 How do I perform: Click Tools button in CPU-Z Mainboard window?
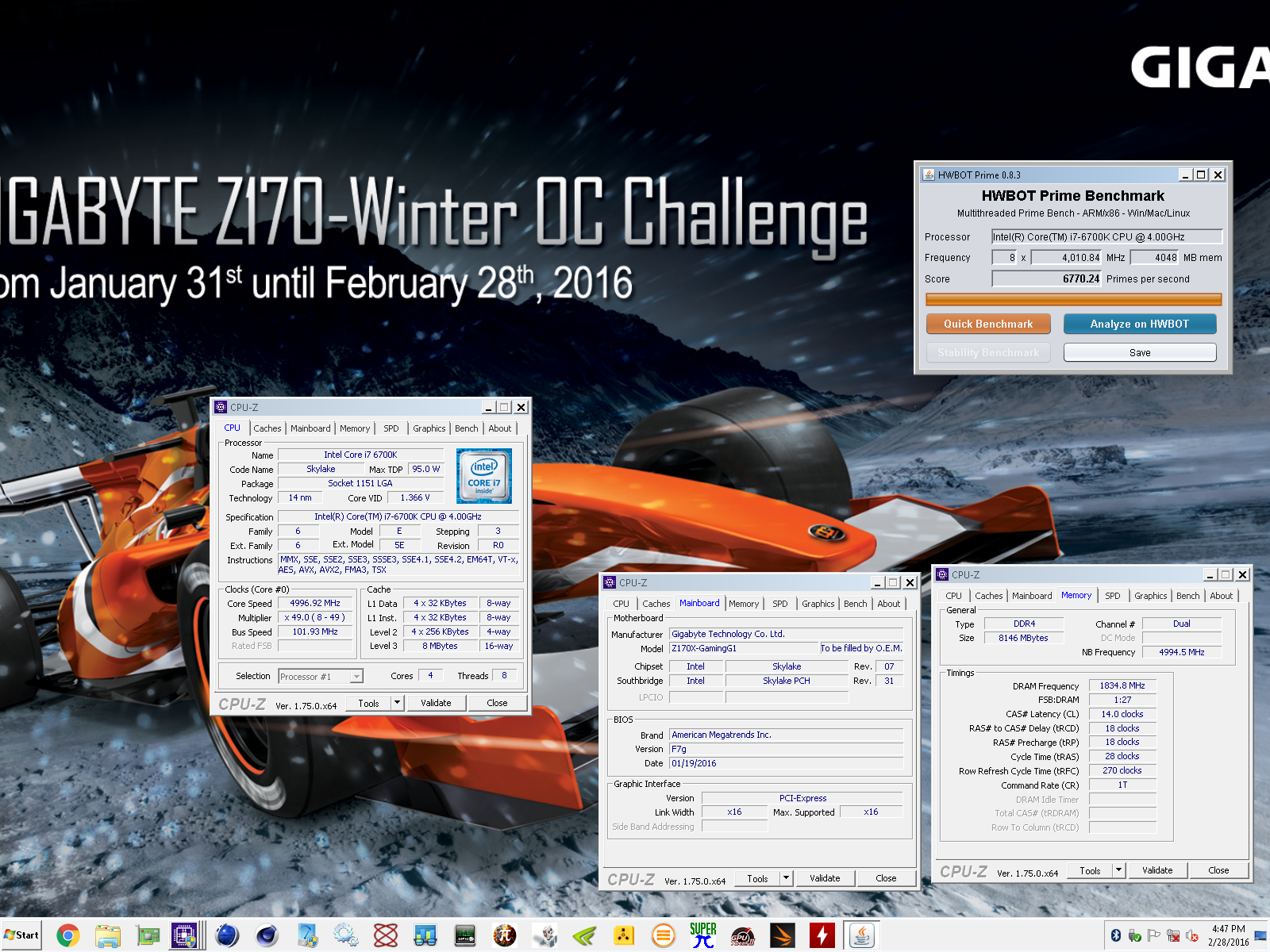click(x=757, y=878)
